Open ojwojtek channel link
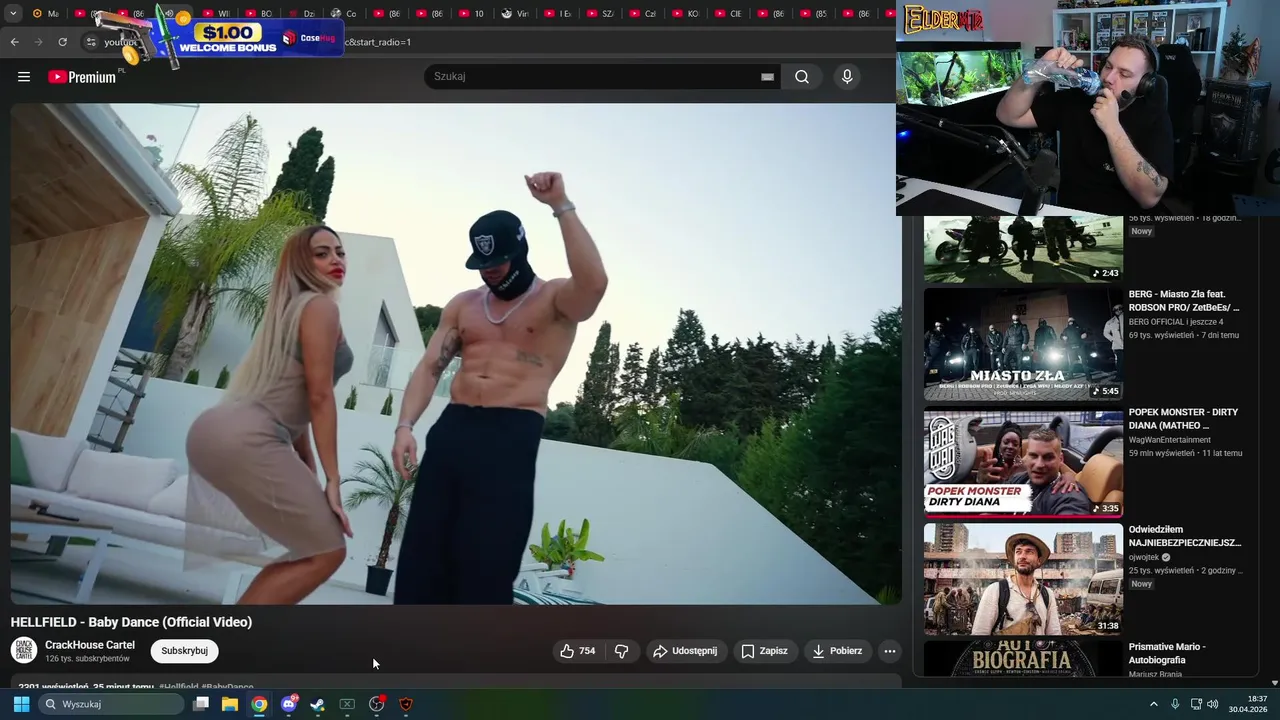 (x=1144, y=557)
